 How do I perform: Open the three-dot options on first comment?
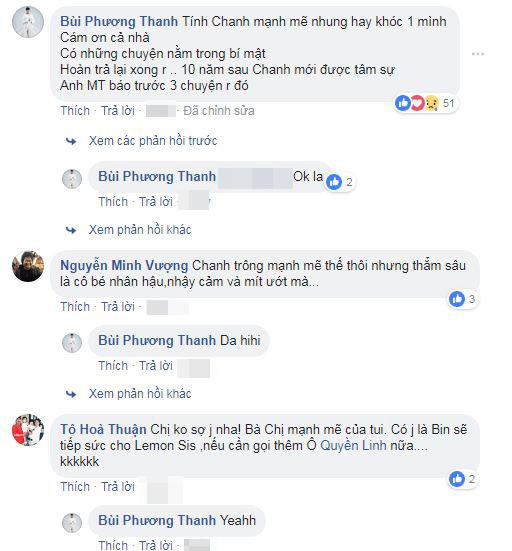click(x=478, y=54)
